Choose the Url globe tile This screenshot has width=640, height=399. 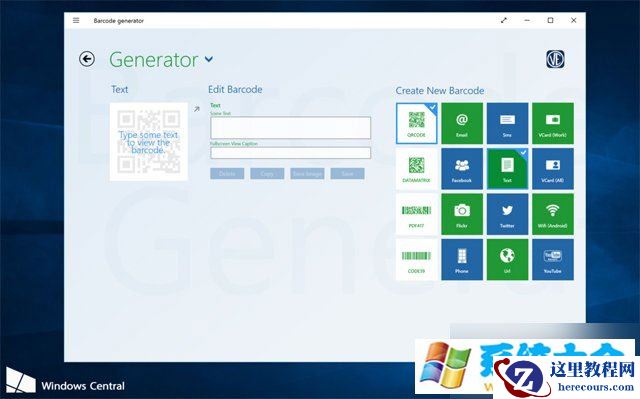pos(507,259)
